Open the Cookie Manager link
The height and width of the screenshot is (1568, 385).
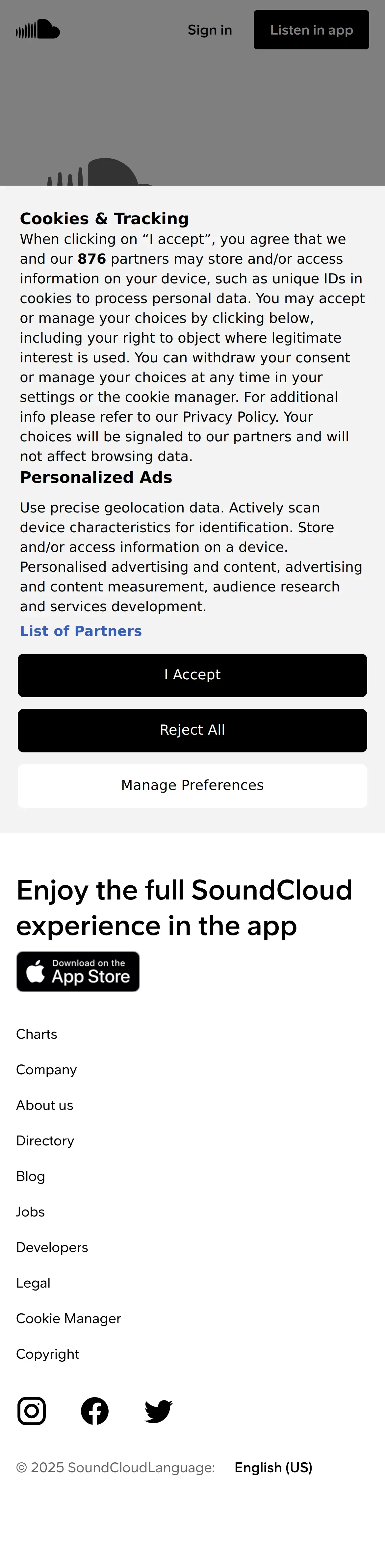(x=68, y=1319)
